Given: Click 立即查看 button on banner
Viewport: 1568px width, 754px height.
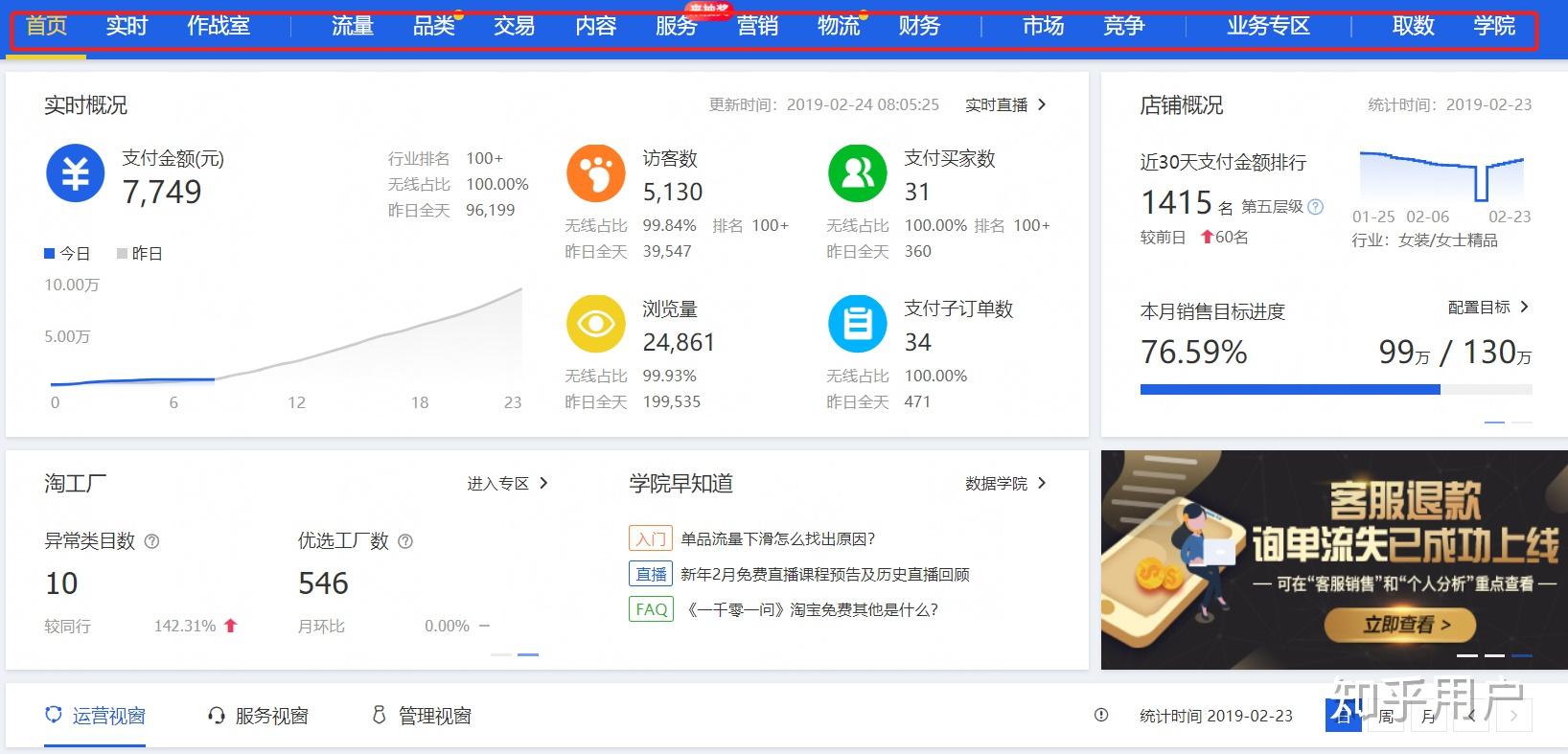Looking at the screenshot, I should pos(1400,626).
